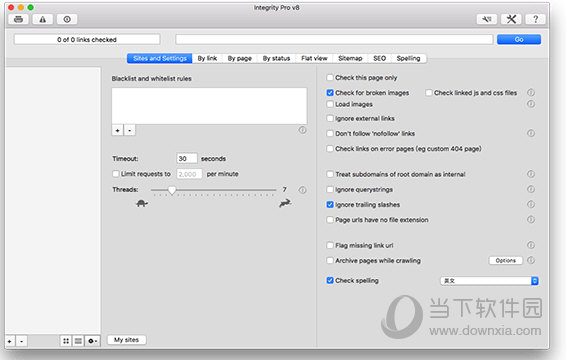Switch sidebar to list view icon
Viewport: 566px width, 360px height.
point(78,341)
